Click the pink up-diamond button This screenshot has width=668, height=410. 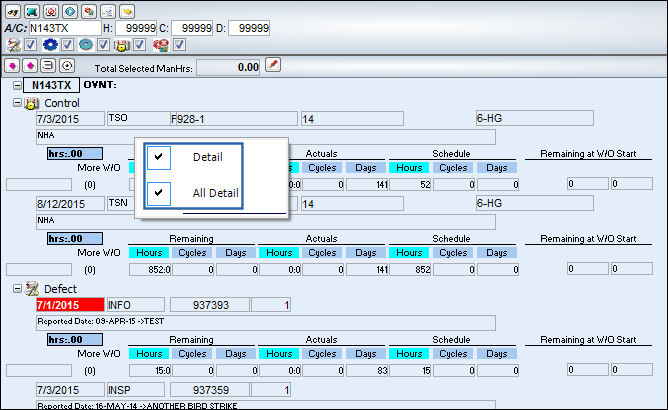pos(30,66)
